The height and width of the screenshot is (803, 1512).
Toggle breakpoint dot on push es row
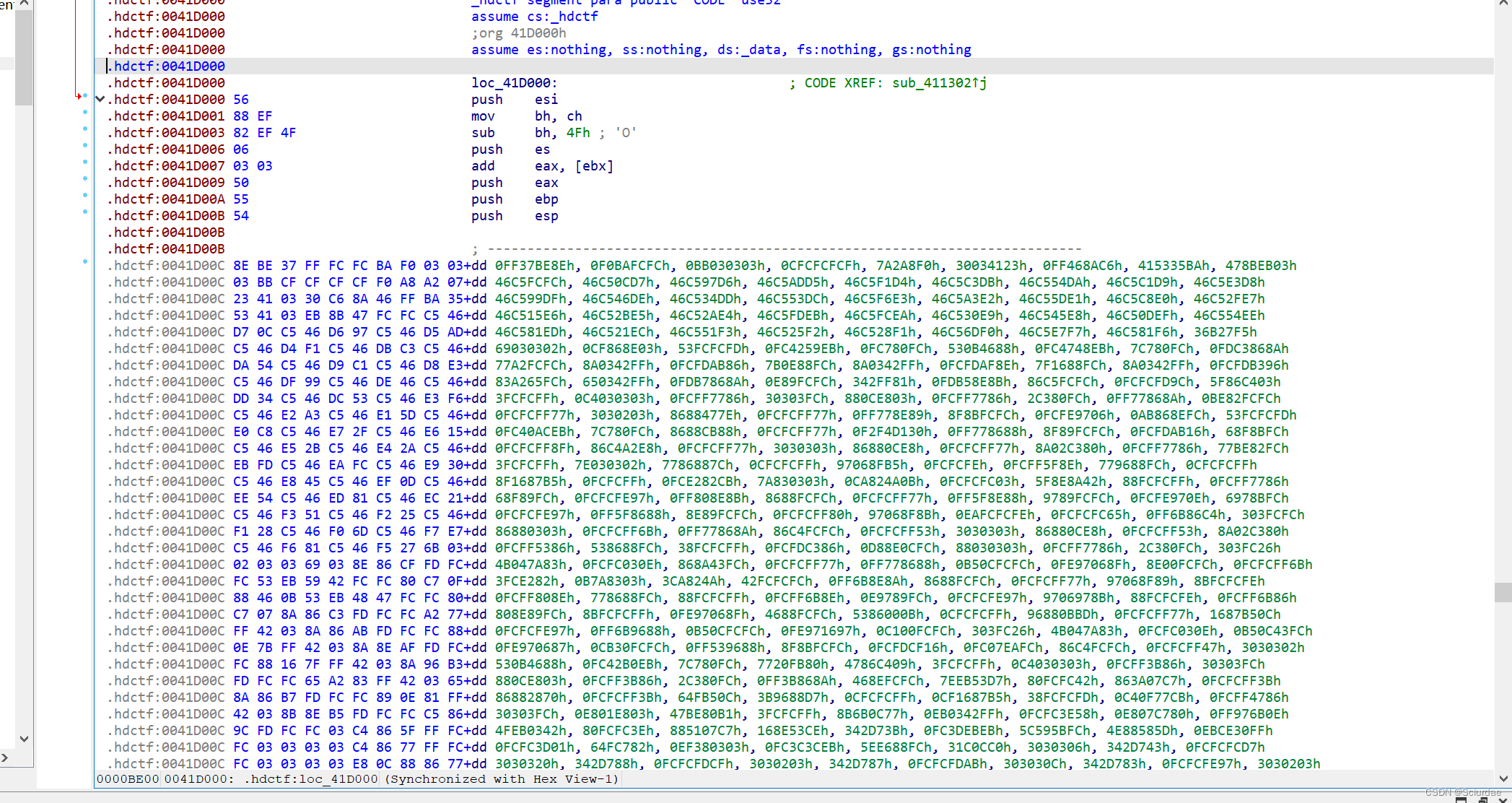[85, 145]
